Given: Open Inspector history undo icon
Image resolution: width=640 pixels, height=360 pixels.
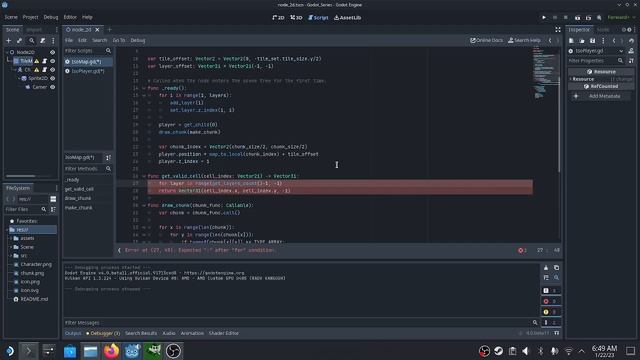Looking at the screenshot, I should coord(631,40).
